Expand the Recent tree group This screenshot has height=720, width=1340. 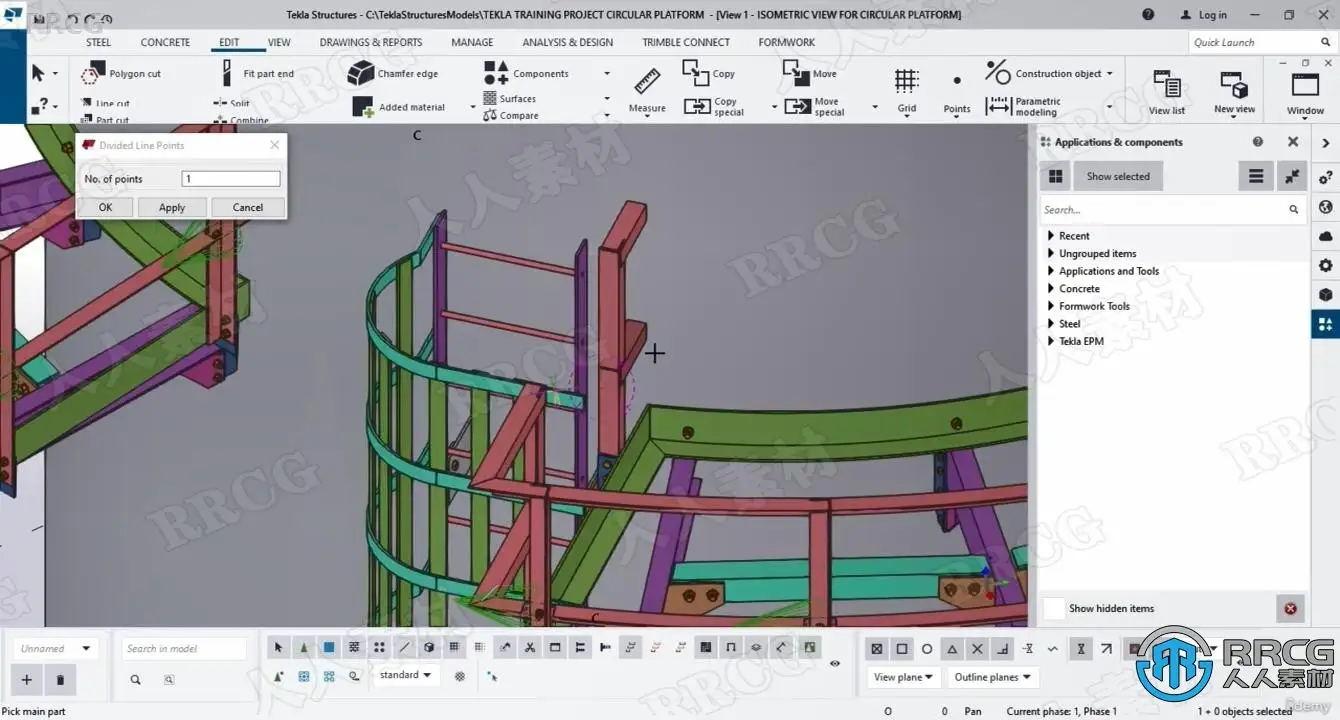tap(1051, 236)
